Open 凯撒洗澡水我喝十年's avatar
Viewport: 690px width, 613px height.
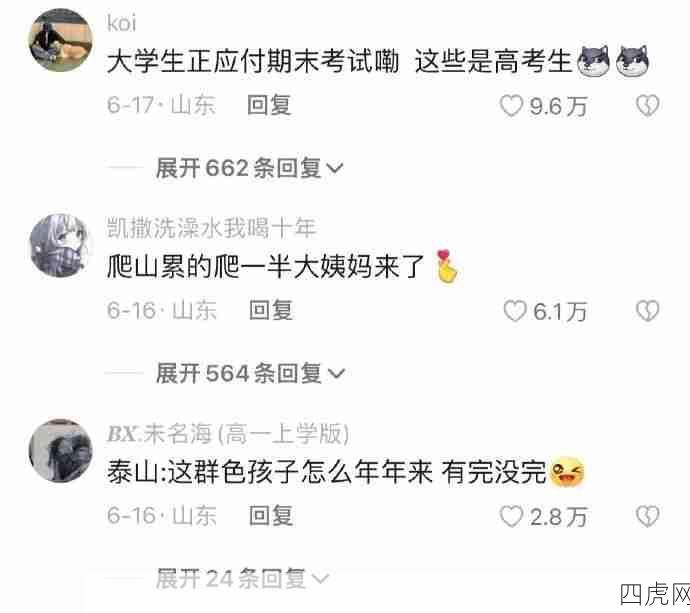tap(60, 245)
